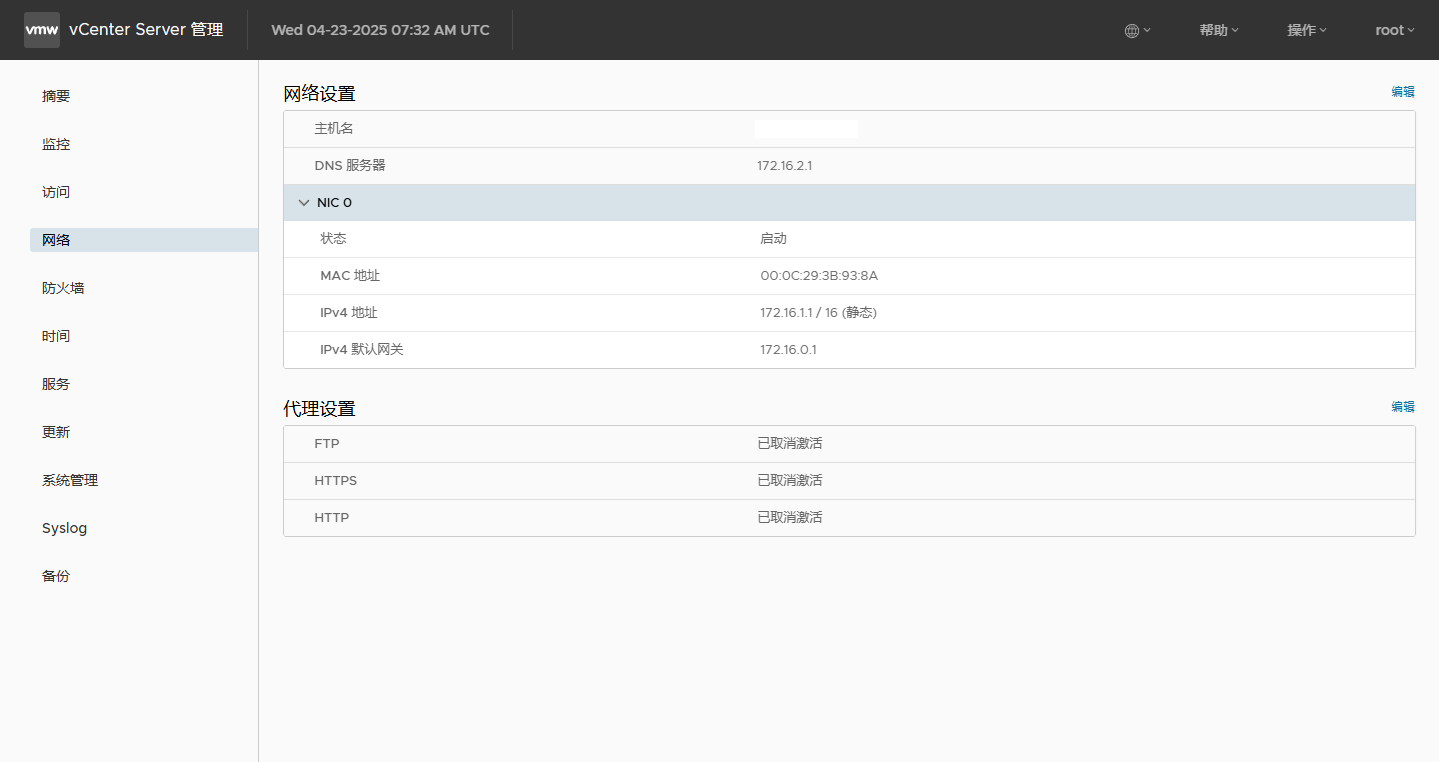
Task: Click 已取消激活 value in HTTPS row
Action: (x=789, y=481)
